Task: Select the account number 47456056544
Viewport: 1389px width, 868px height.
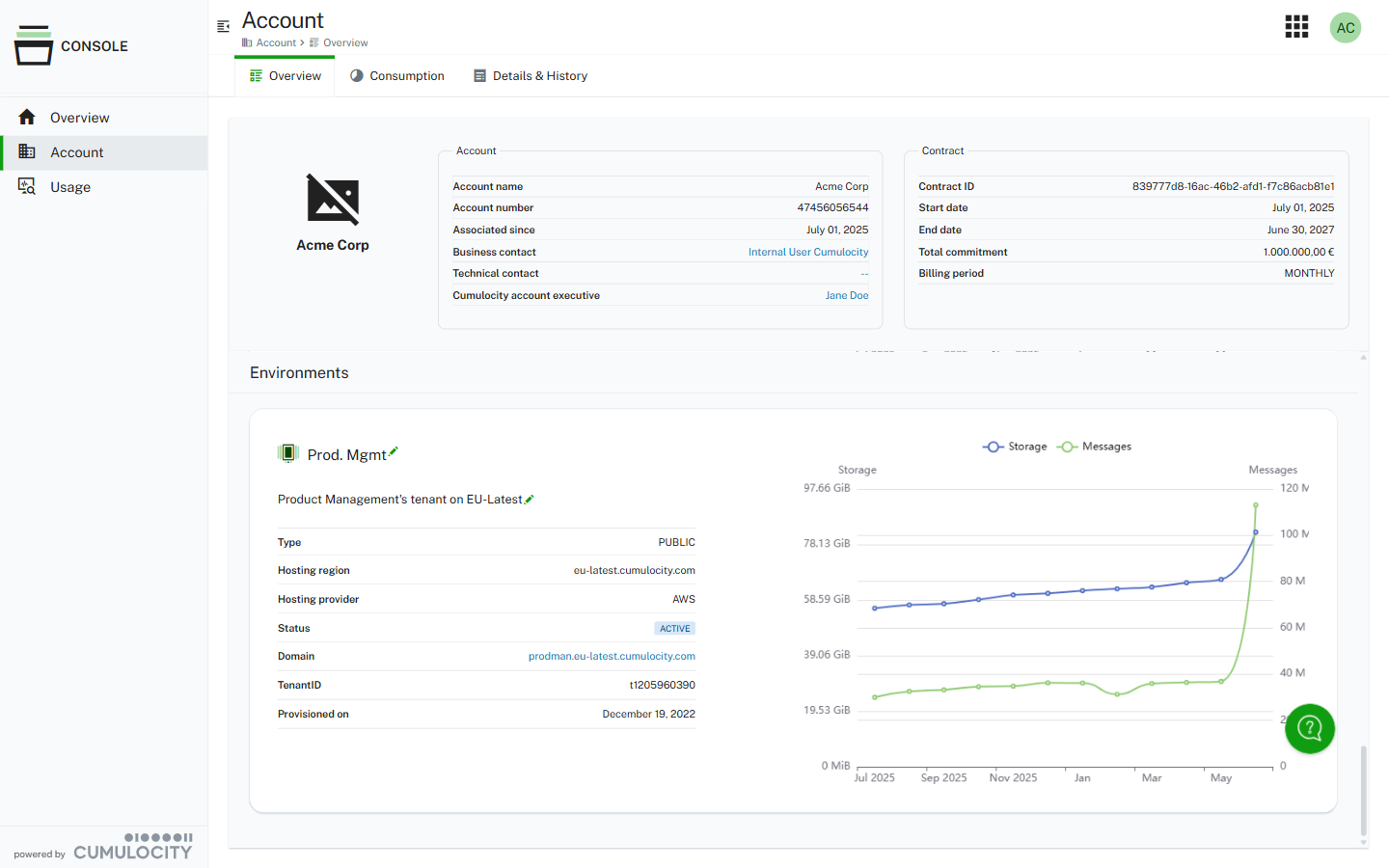Action: [832, 207]
